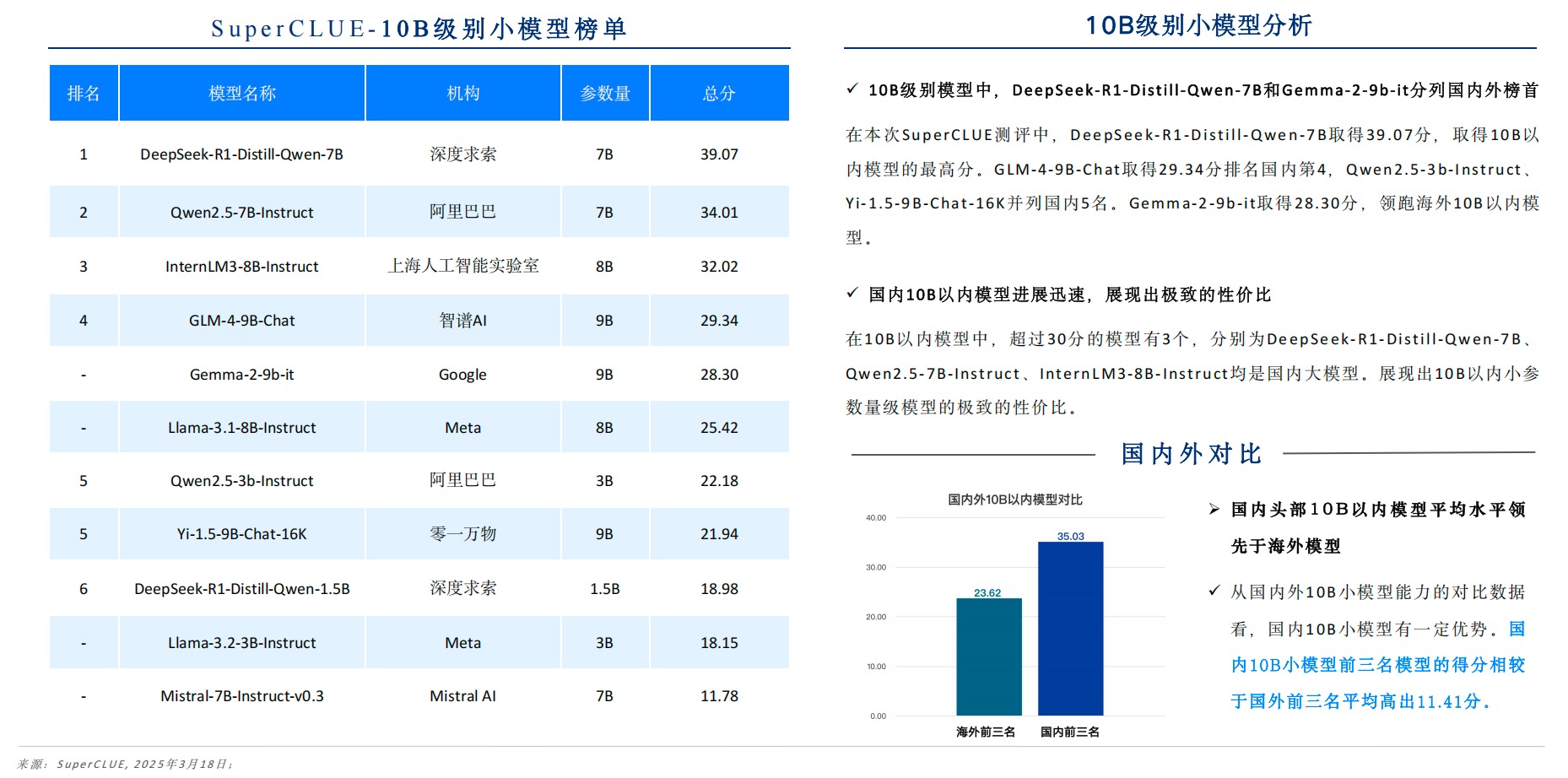Screen dimensions: 1568x778
Task: Click the 国内前三名 dark blue bar
Action: coord(1071,629)
